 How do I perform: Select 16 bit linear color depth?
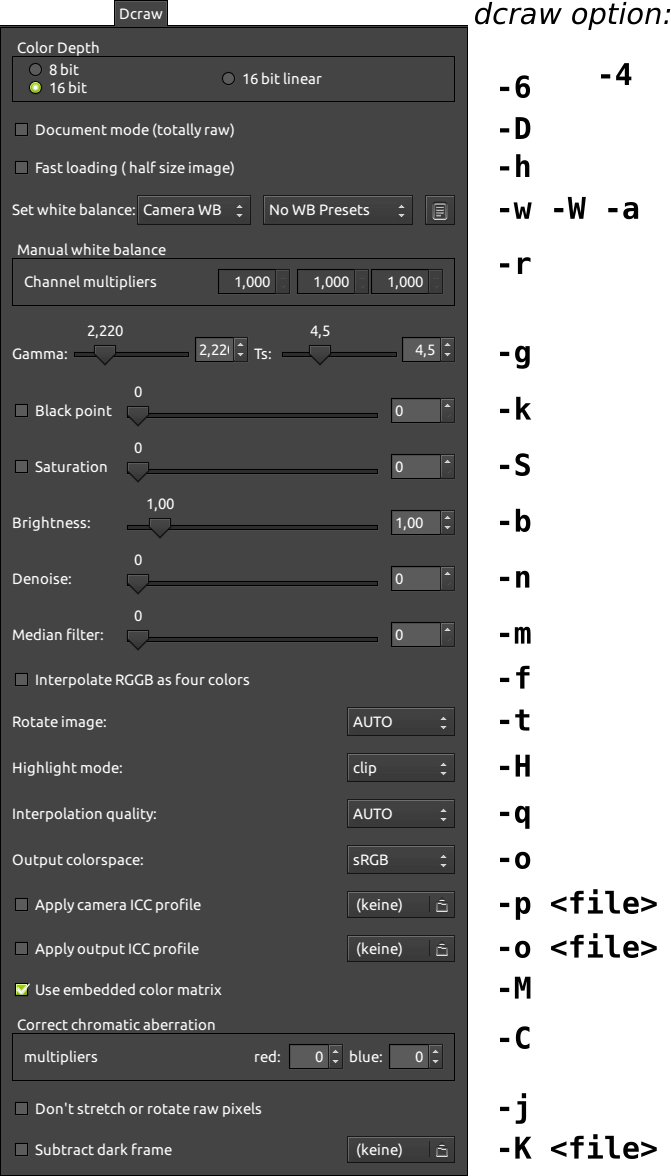(229, 79)
